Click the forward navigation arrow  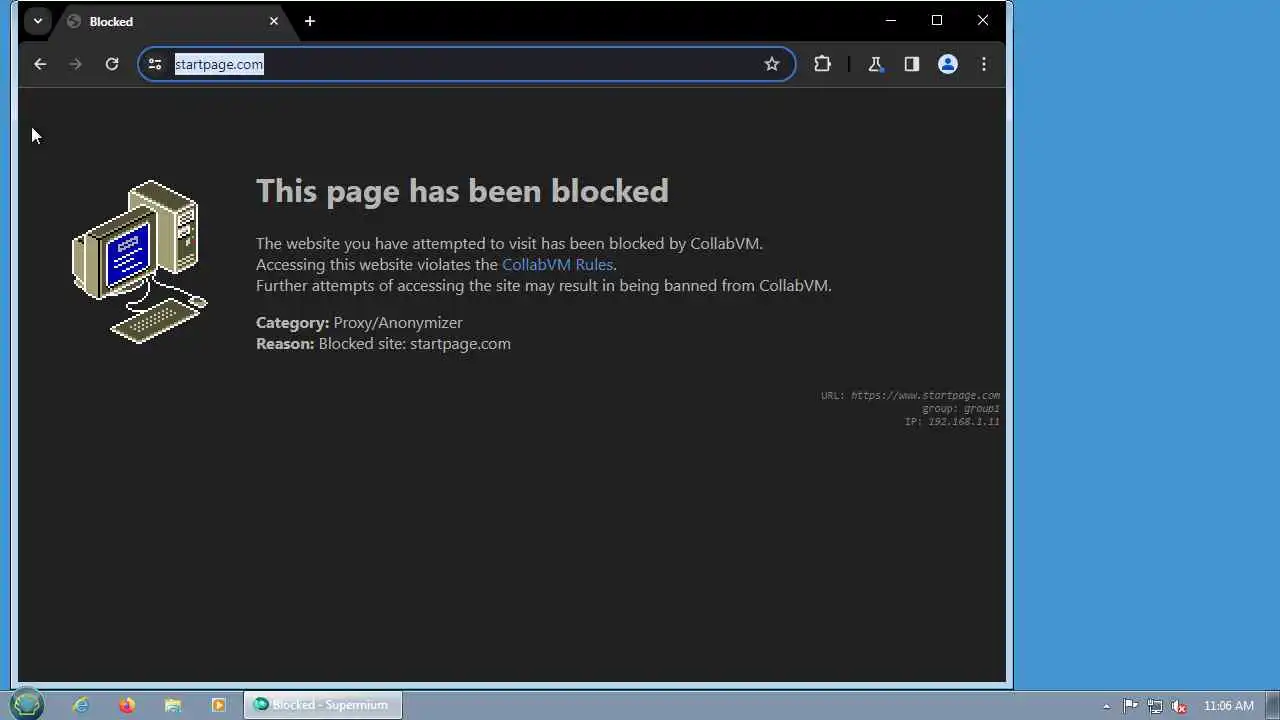(75, 64)
